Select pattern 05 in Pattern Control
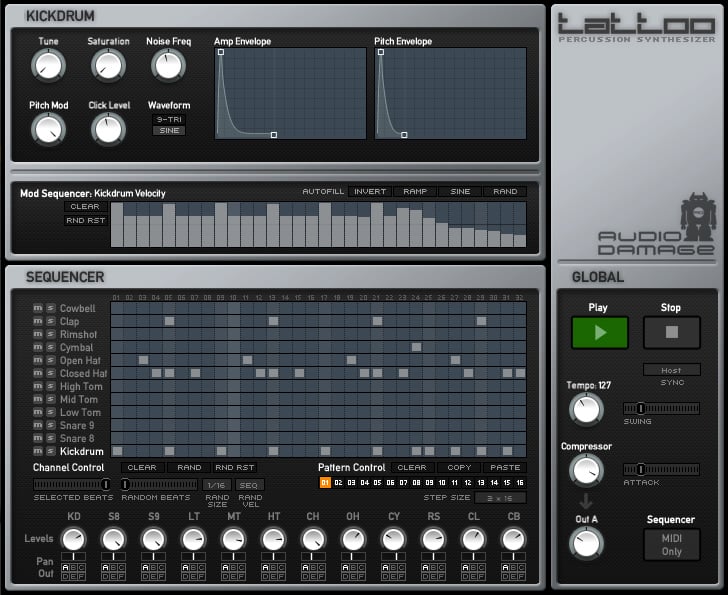The width and height of the screenshot is (728, 595). coord(377,483)
